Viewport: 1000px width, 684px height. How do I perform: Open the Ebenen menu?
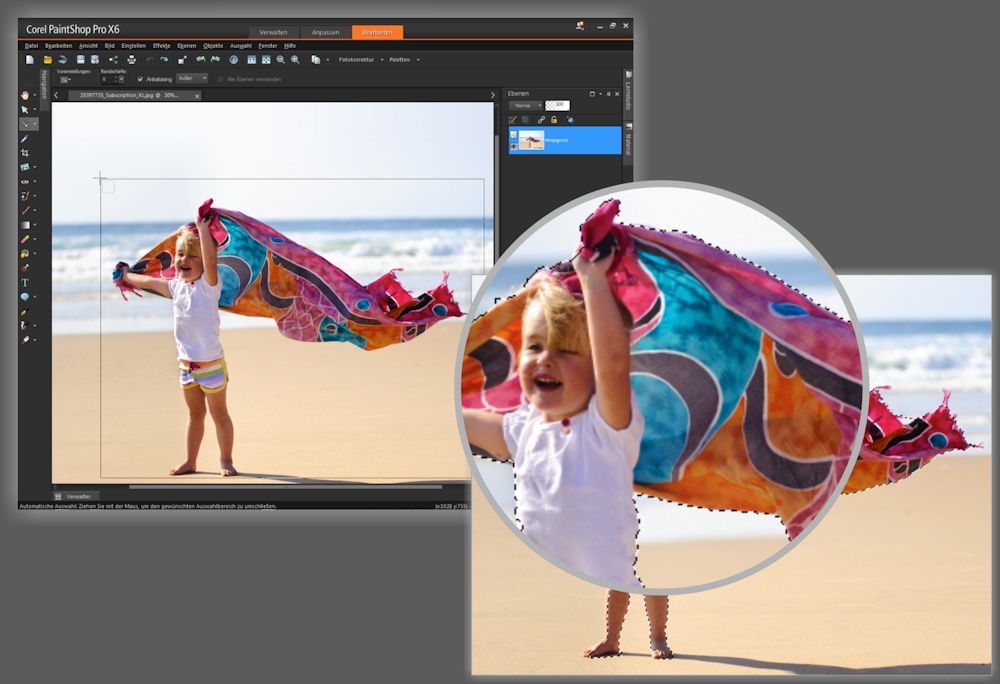tap(187, 46)
